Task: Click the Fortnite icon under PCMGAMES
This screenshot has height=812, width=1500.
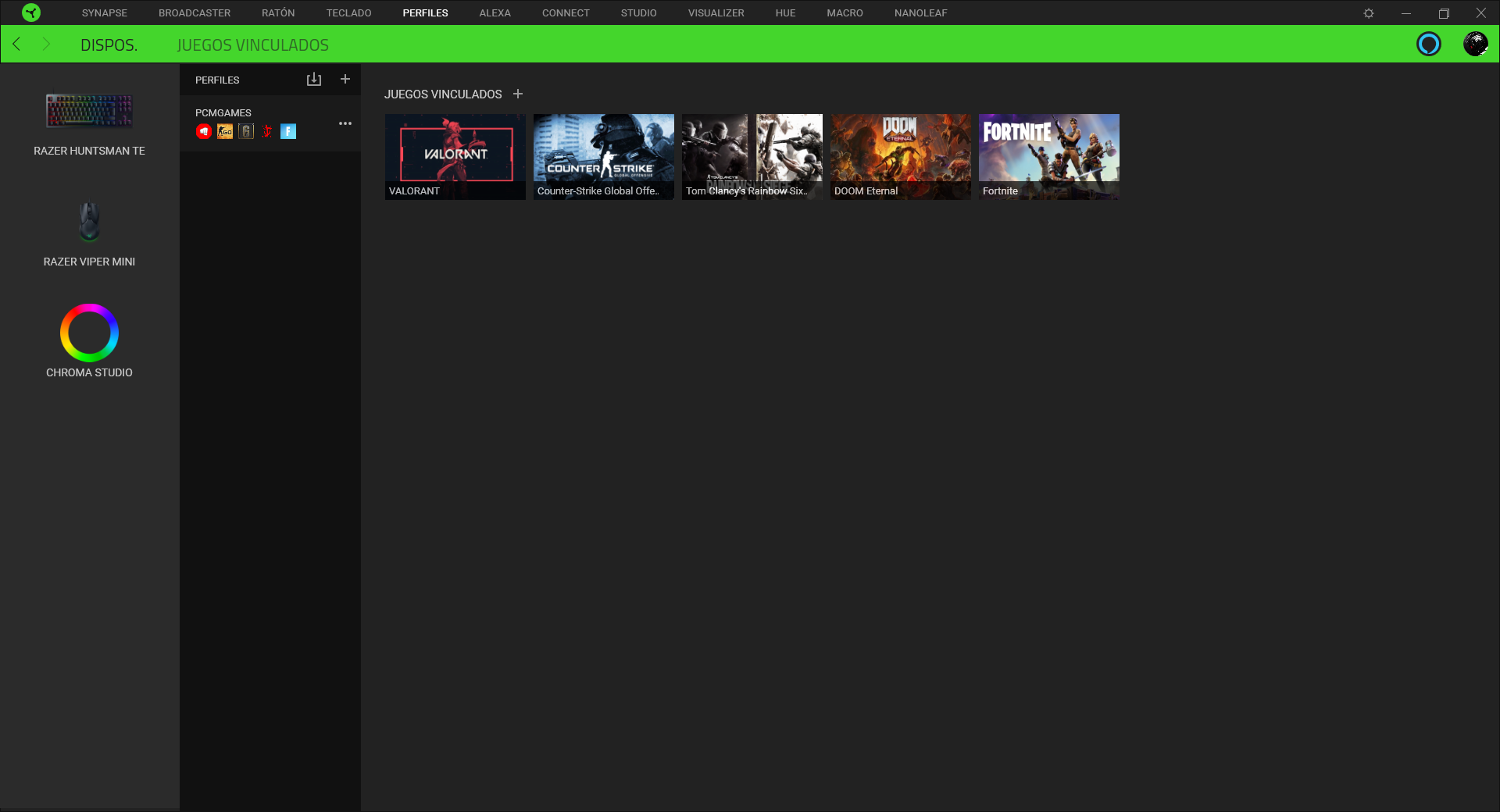Action: [288, 131]
